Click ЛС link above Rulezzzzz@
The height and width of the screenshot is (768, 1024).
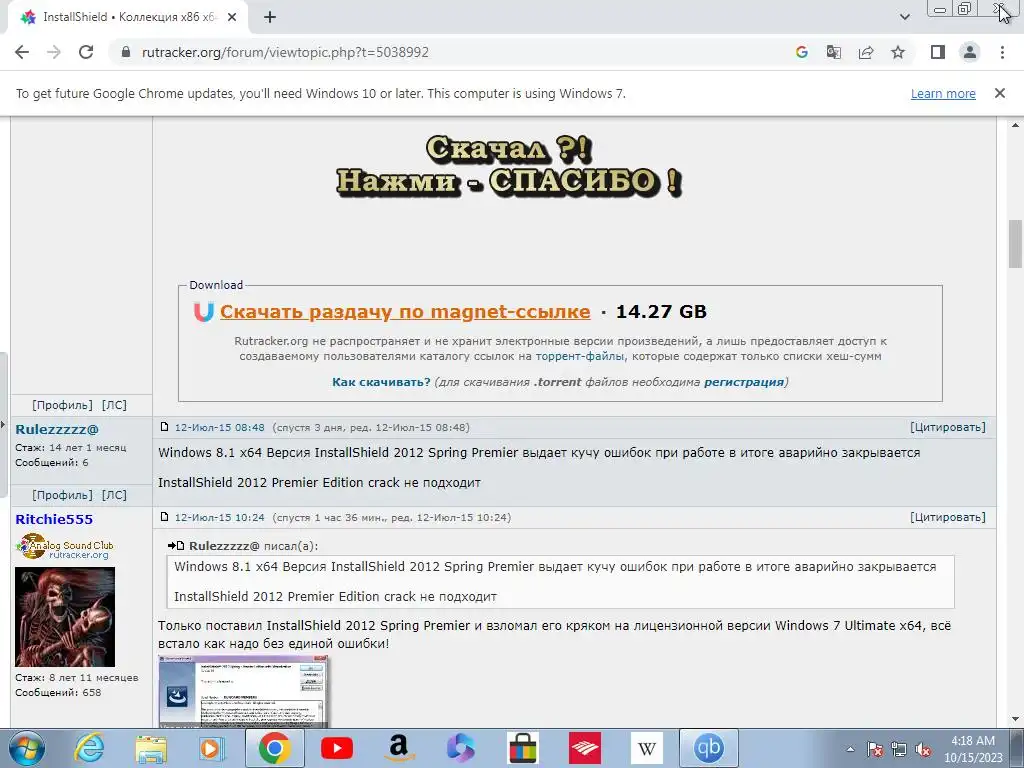(114, 405)
